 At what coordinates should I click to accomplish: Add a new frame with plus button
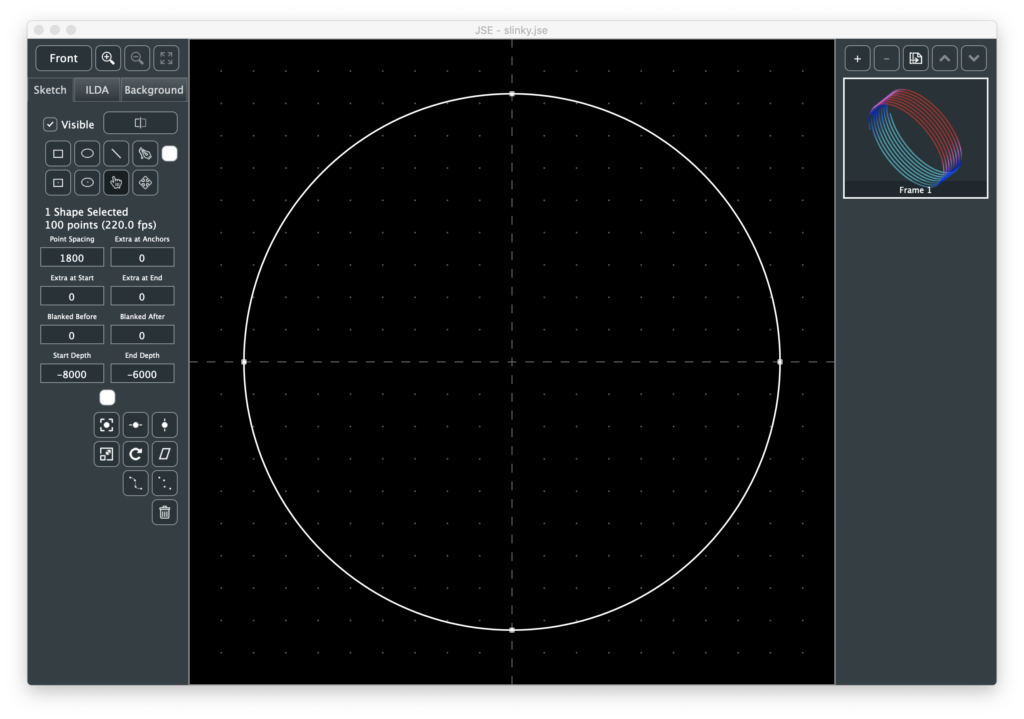pyautogui.click(x=857, y=58)
